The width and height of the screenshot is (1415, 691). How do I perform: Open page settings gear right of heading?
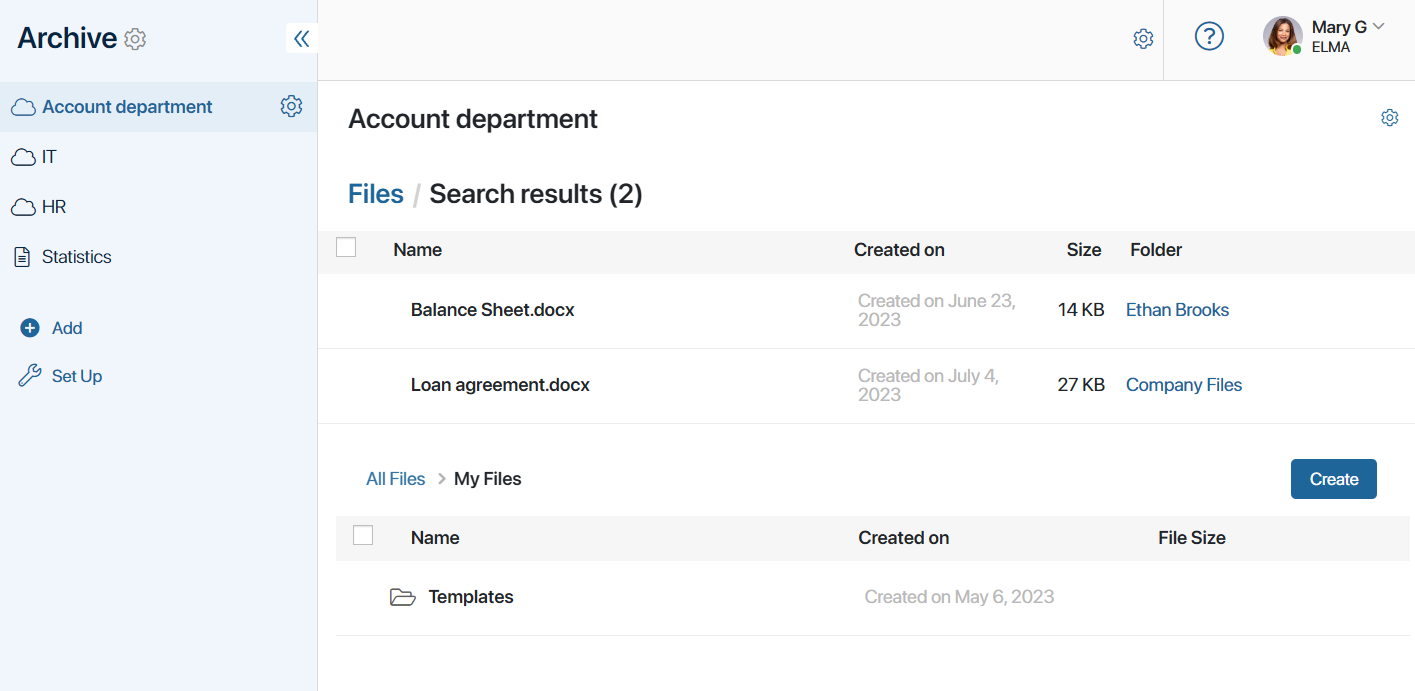1390,118
